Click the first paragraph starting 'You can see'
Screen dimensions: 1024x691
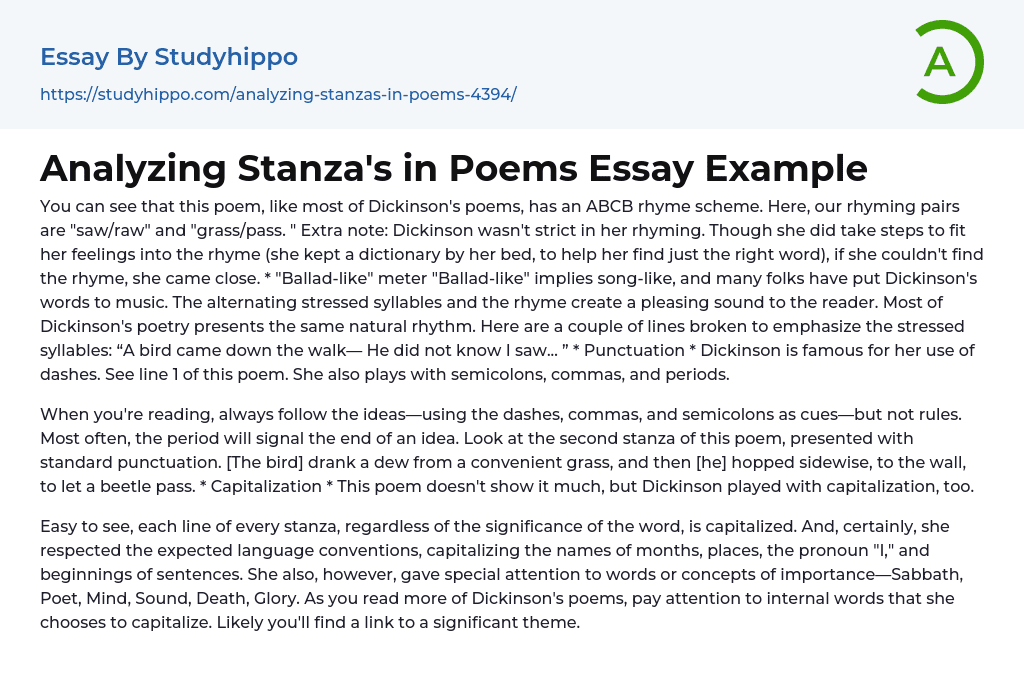[x=511, y=290]
